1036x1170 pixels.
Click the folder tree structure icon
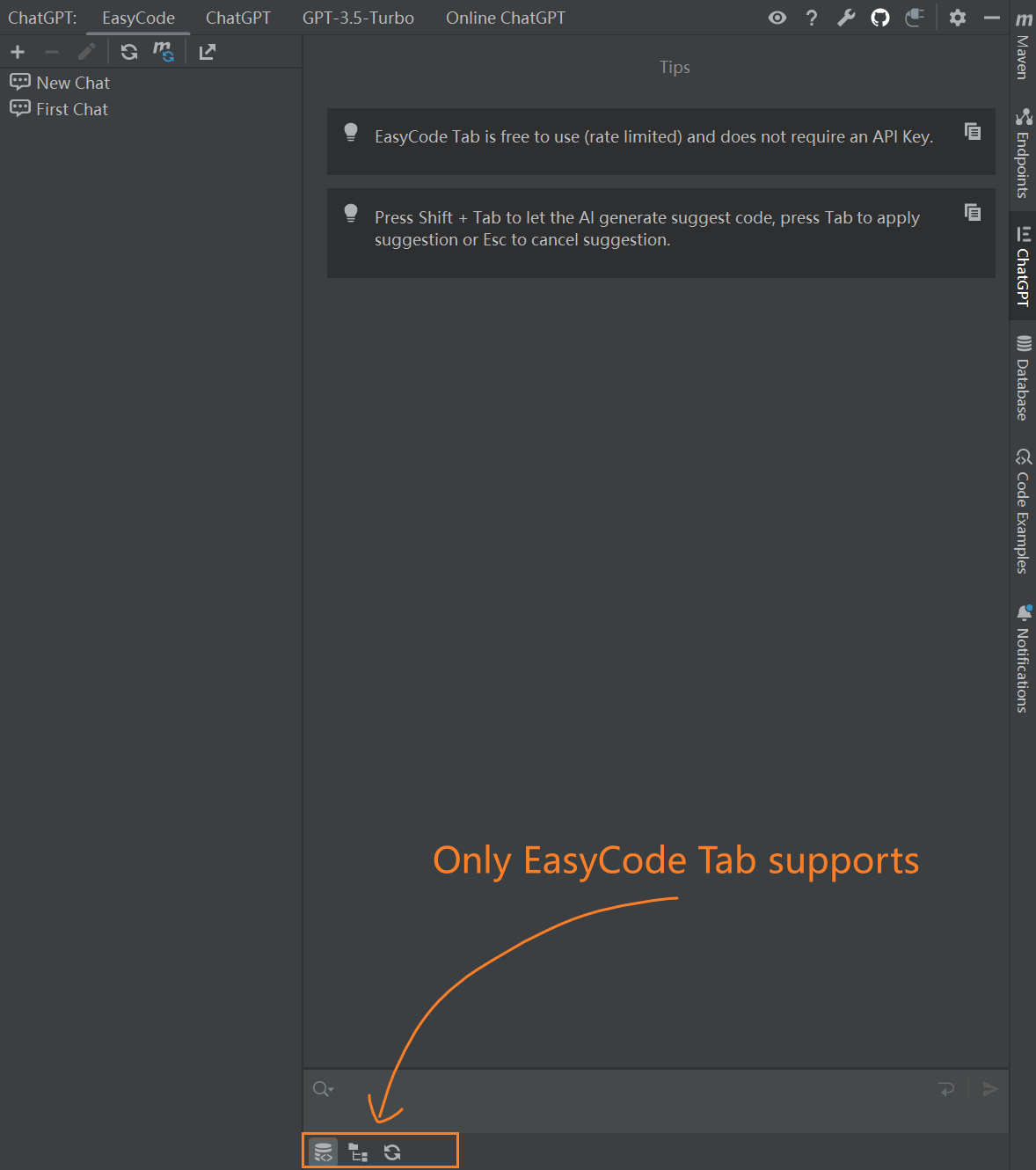(x=358, y=1151)
